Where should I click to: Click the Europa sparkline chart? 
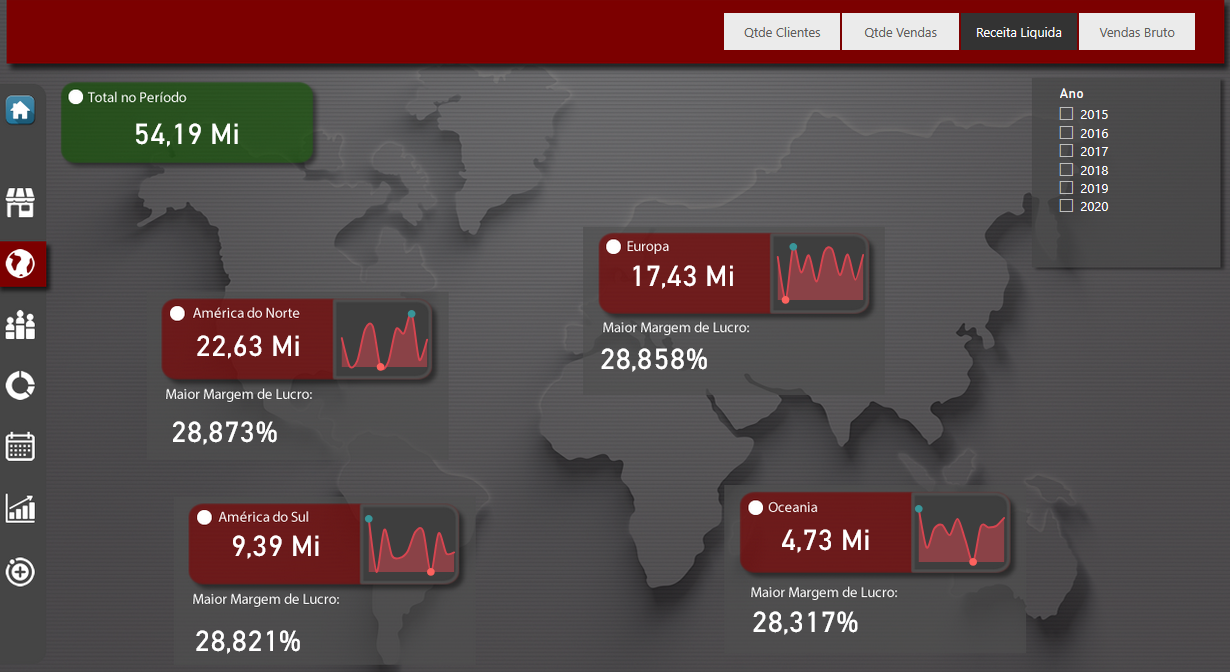click(819, 273)
